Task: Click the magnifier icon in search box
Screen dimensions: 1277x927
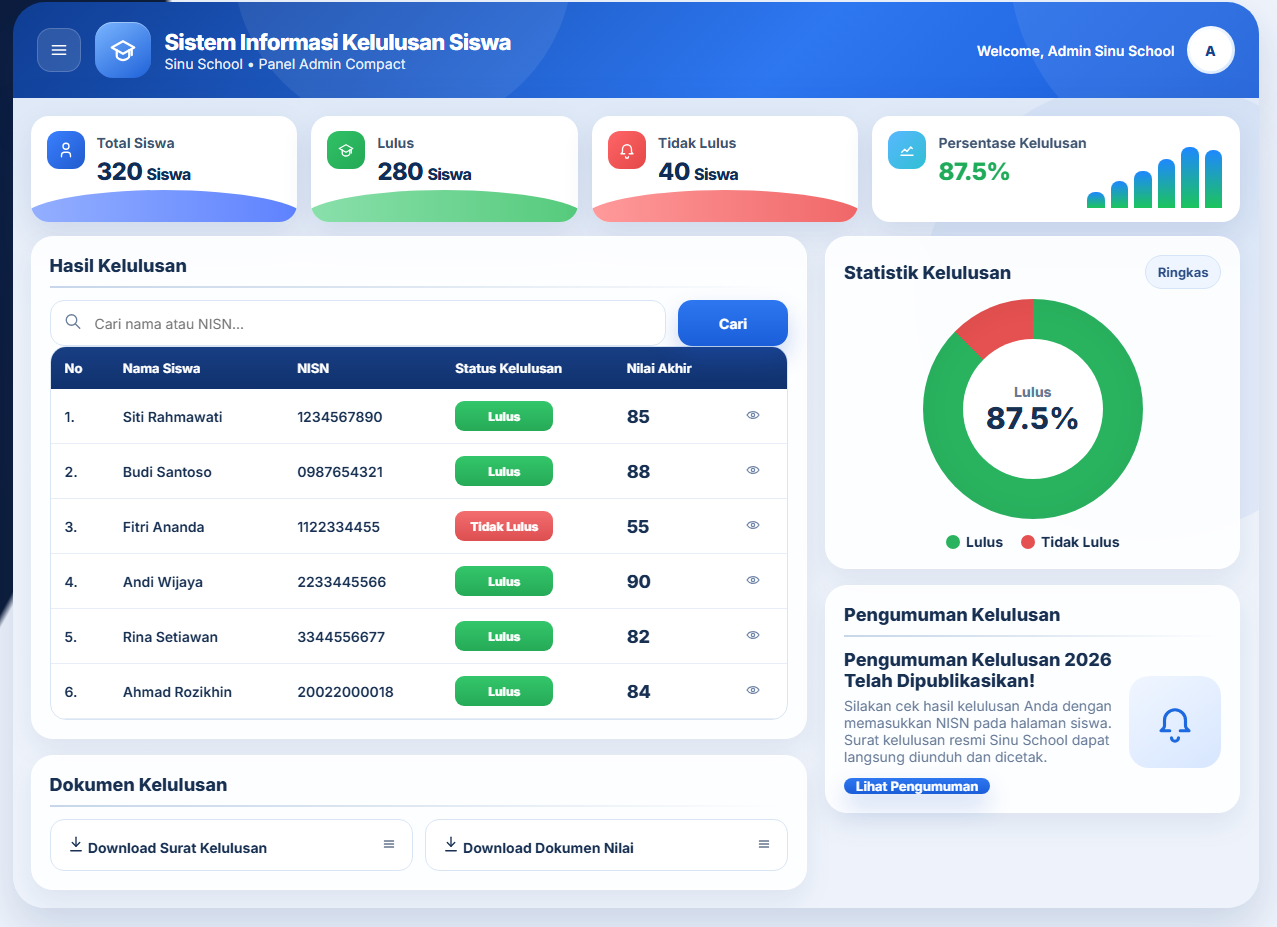Action: coord(73,322)
